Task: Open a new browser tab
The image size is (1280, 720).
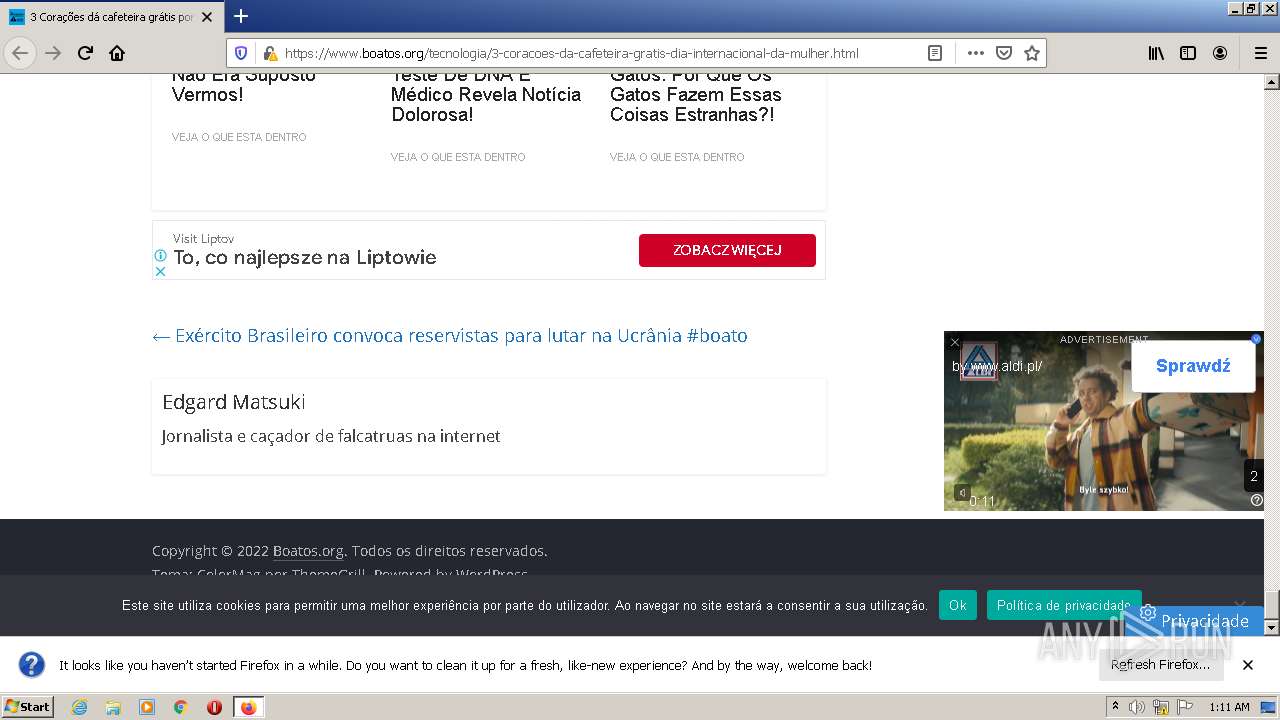Action: tap(241, 16)
